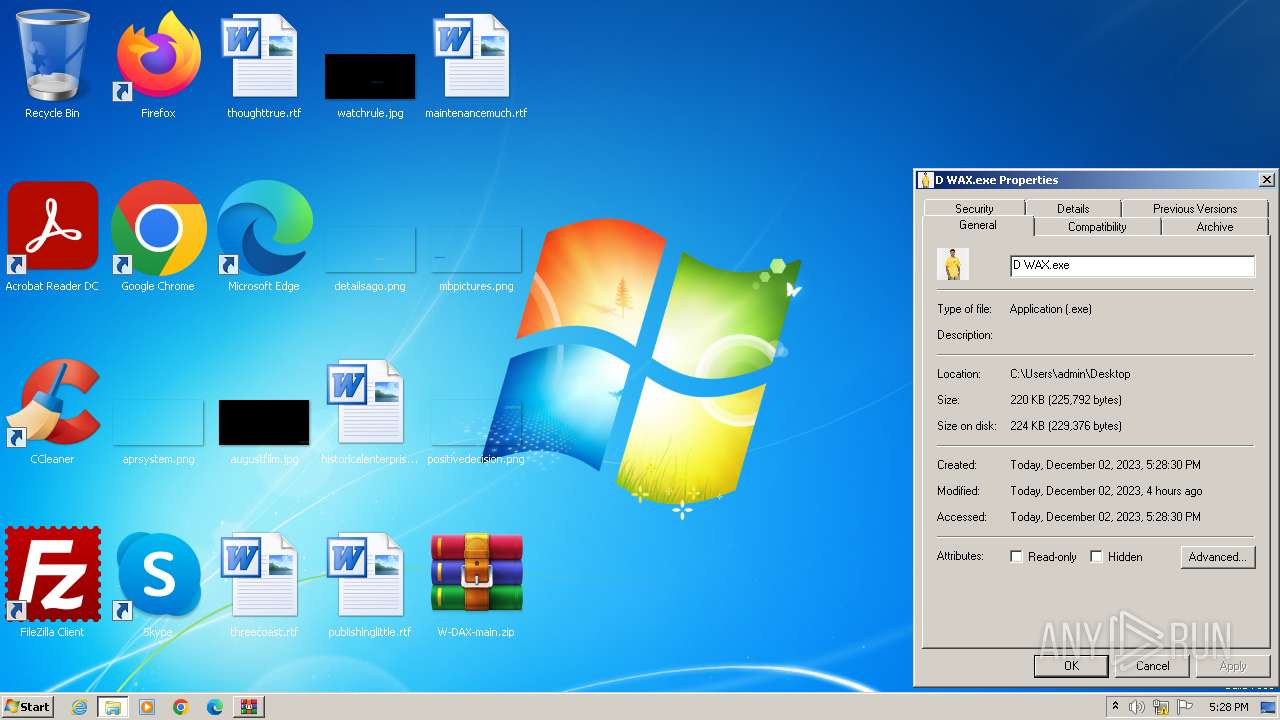Switch to the Security tab
1280x720 pixels.
pyautogui.click(x=974, y=208)
